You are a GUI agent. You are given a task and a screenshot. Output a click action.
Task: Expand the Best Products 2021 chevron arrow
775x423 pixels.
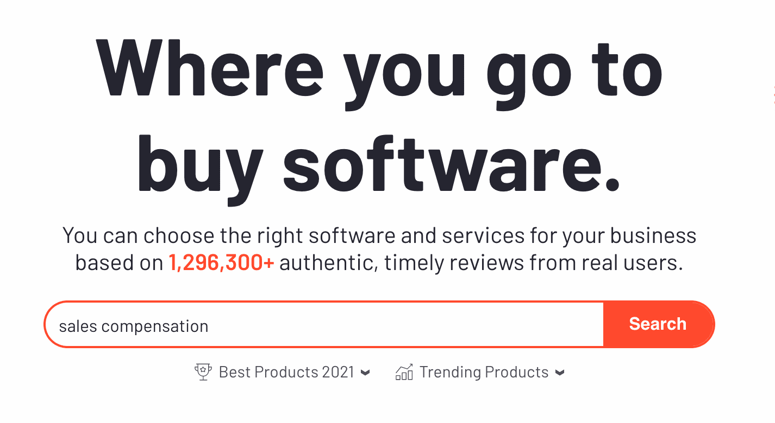365,373
